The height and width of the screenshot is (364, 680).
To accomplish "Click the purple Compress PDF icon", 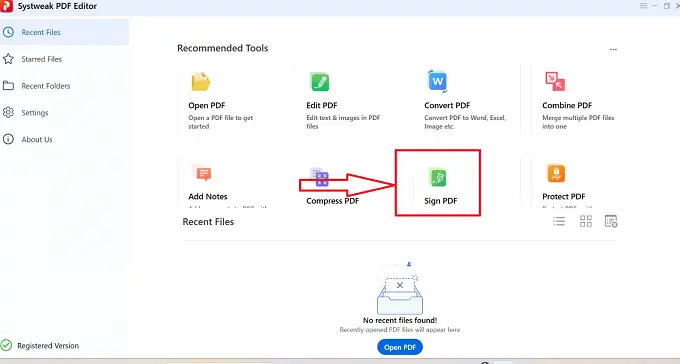I will pos(320,177).
